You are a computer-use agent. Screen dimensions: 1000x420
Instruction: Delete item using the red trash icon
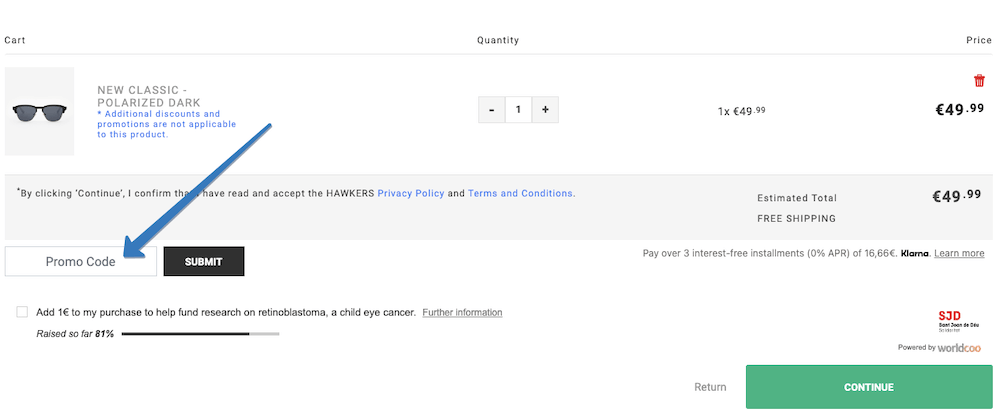(979, 81)
